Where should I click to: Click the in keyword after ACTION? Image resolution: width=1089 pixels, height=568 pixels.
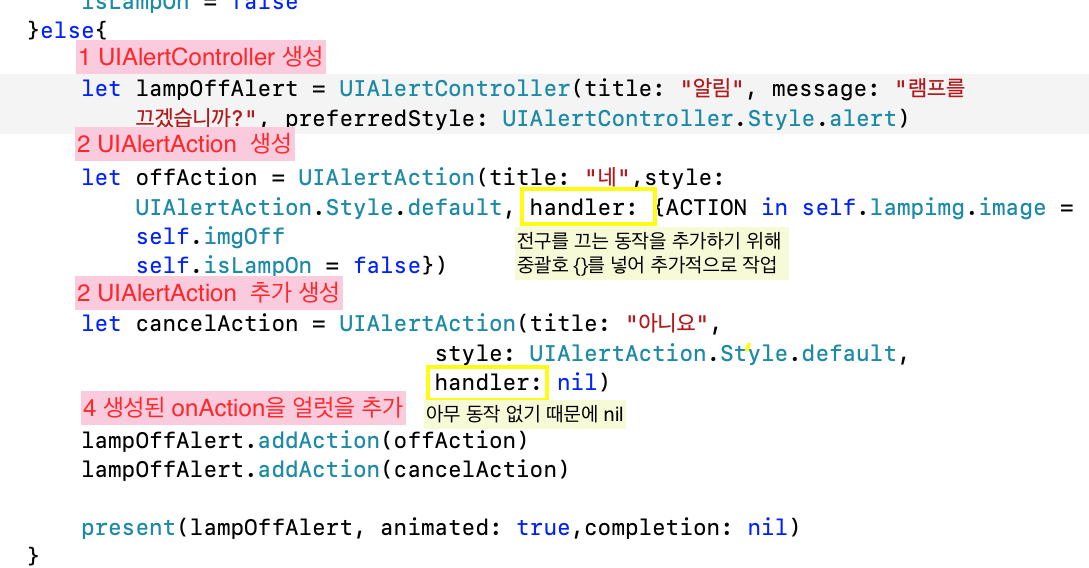[774, 208]
